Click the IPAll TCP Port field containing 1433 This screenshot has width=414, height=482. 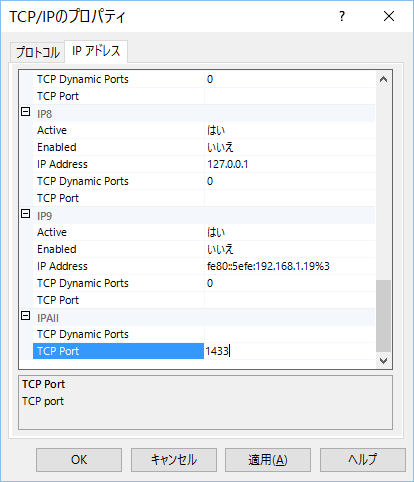point(289,351)
